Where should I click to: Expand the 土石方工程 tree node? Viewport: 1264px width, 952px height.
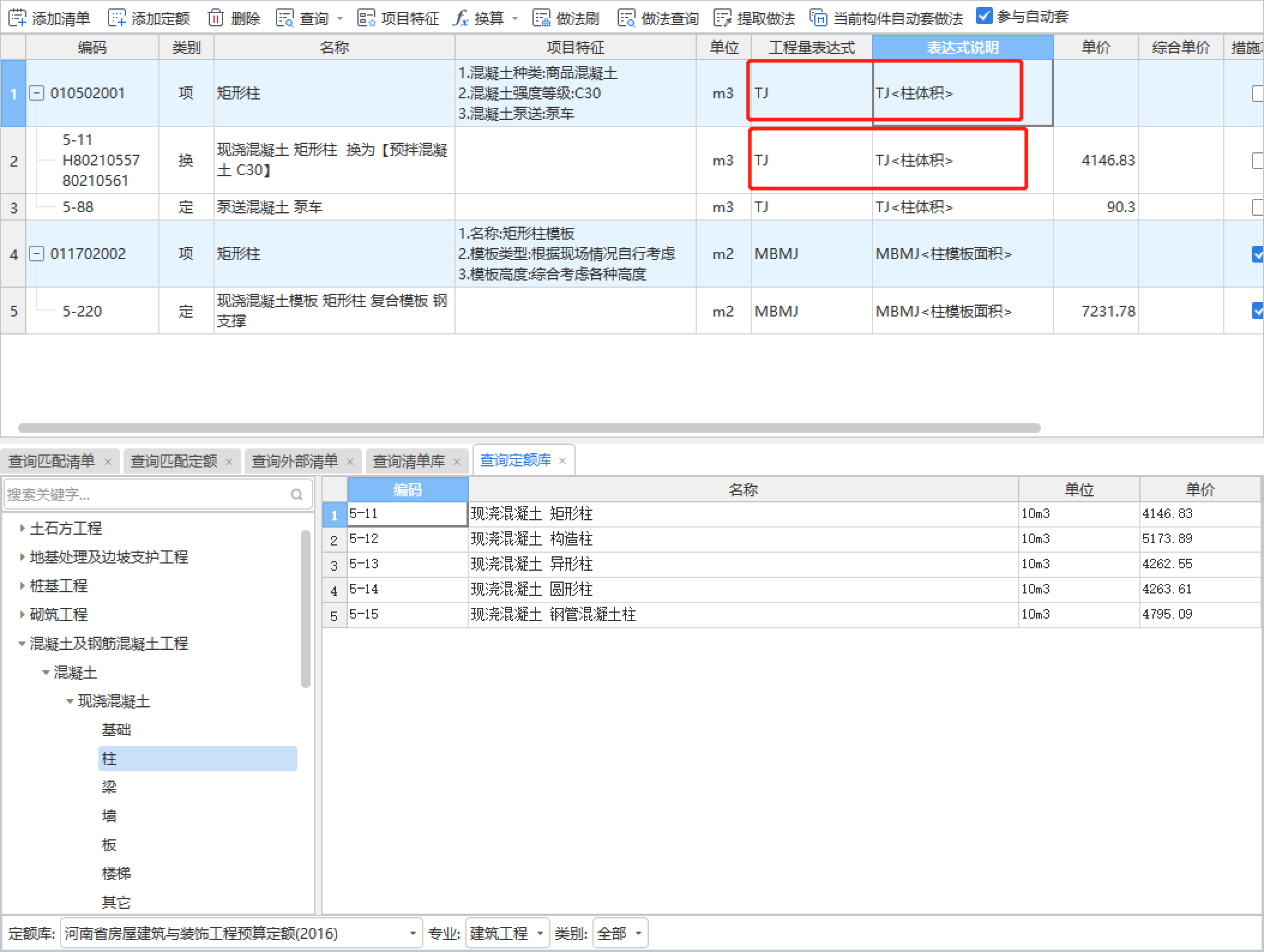[x=22, y=528]
